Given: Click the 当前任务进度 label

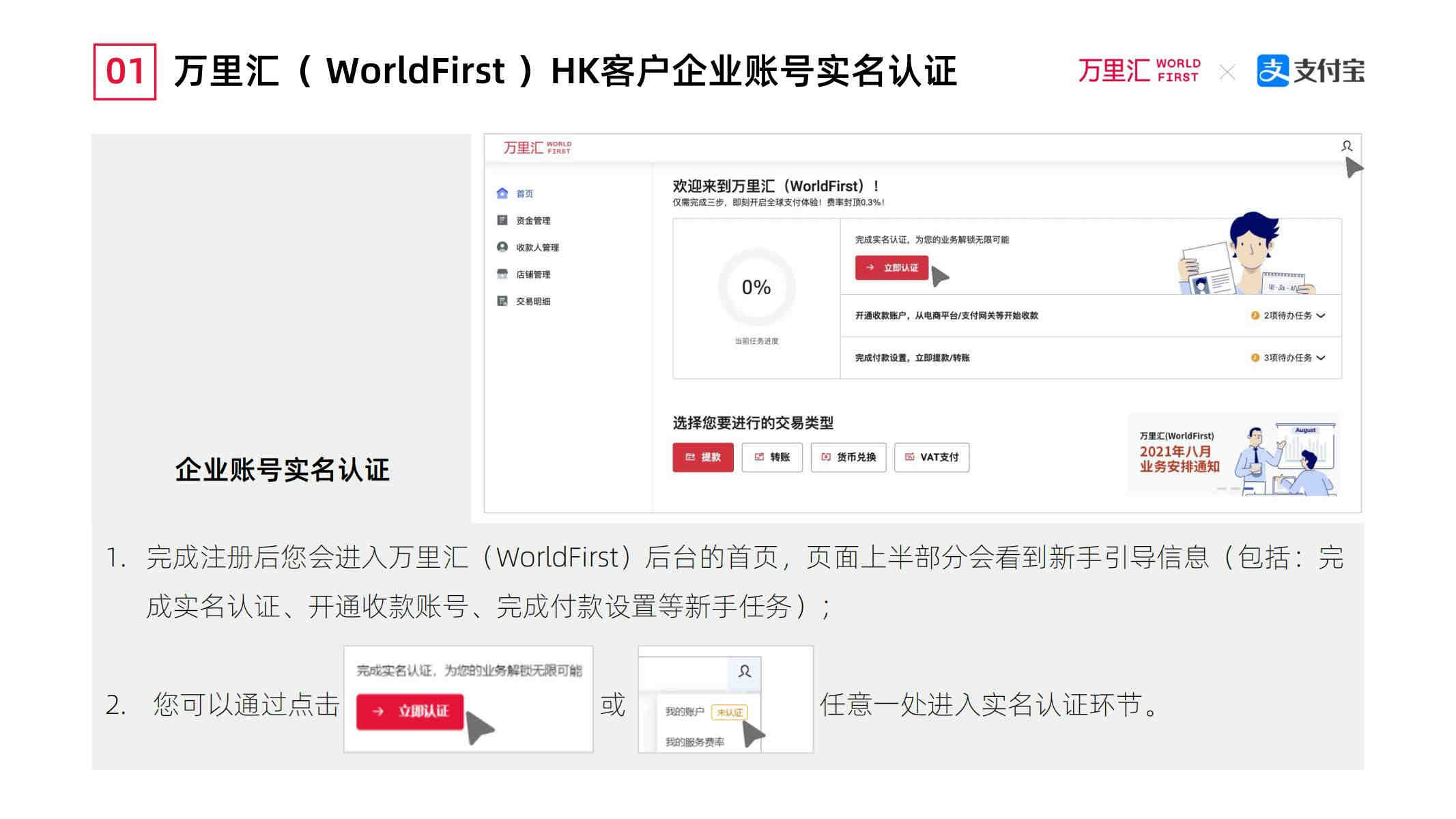Looking at the screenshot, I should point(756,341).
